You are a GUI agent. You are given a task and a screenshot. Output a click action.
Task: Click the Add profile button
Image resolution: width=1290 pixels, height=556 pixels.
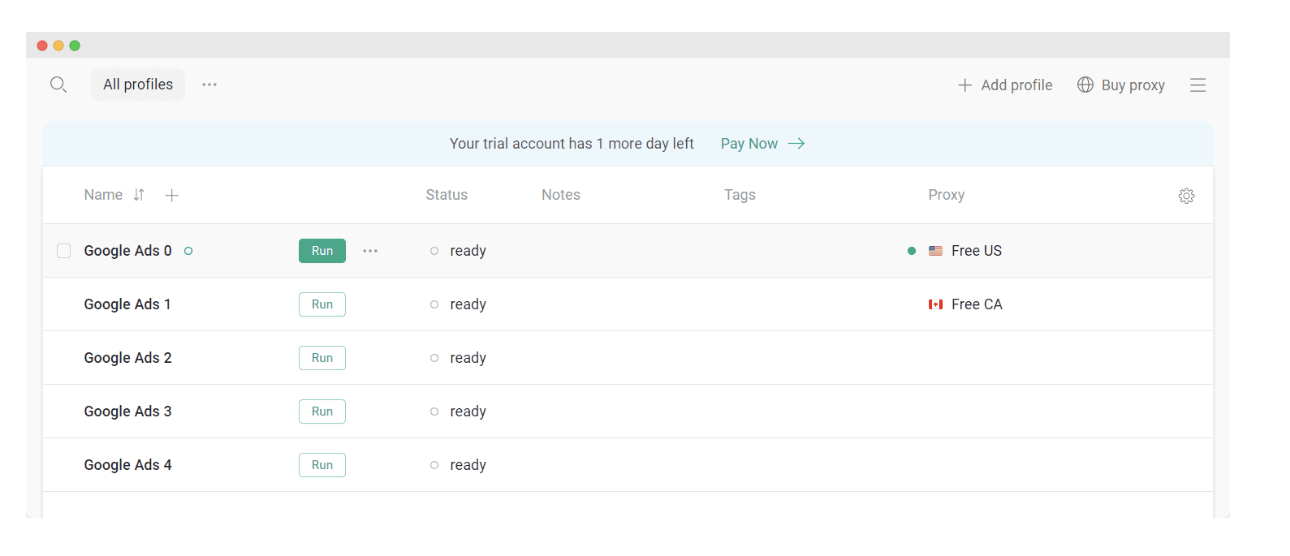pos(1005,85)
